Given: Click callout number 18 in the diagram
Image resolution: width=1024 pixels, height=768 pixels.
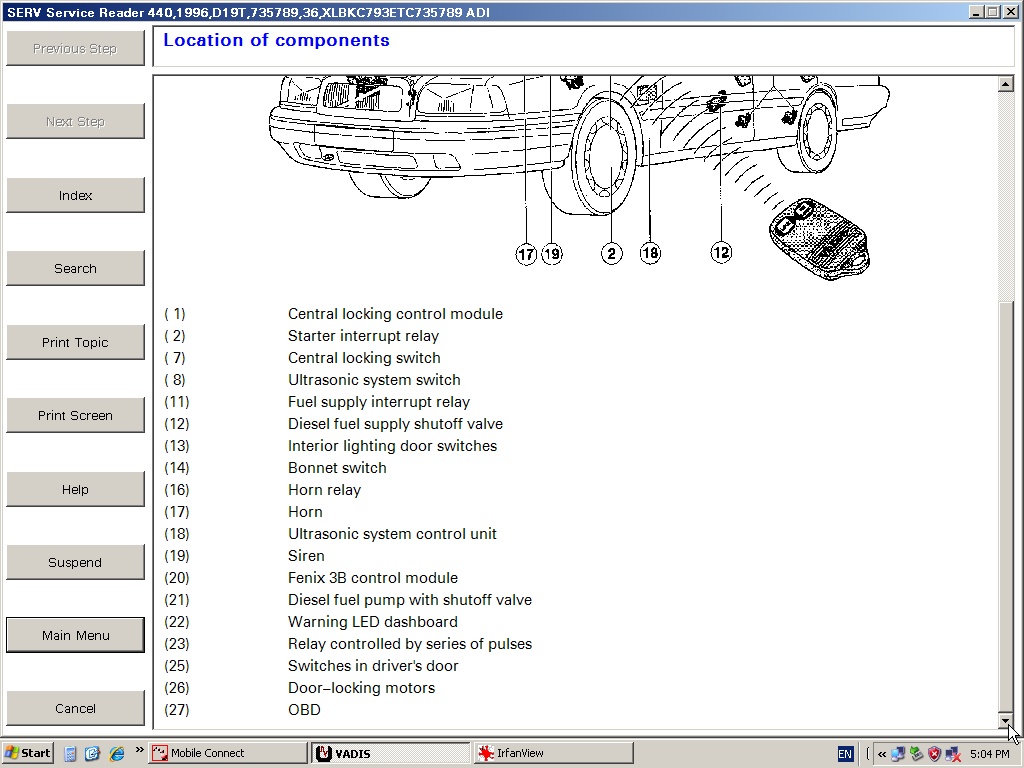Looking at the screenshot, I should coord(650,253).
